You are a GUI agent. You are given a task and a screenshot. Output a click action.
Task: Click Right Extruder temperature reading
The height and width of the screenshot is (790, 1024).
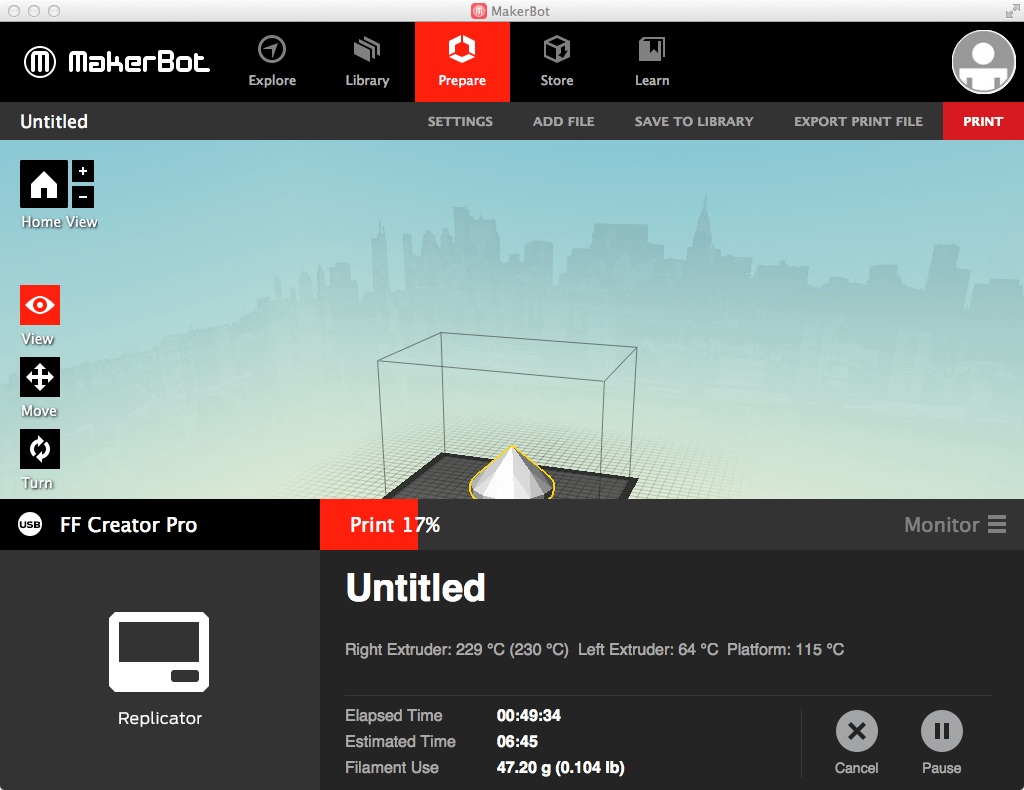pos(456,650)
